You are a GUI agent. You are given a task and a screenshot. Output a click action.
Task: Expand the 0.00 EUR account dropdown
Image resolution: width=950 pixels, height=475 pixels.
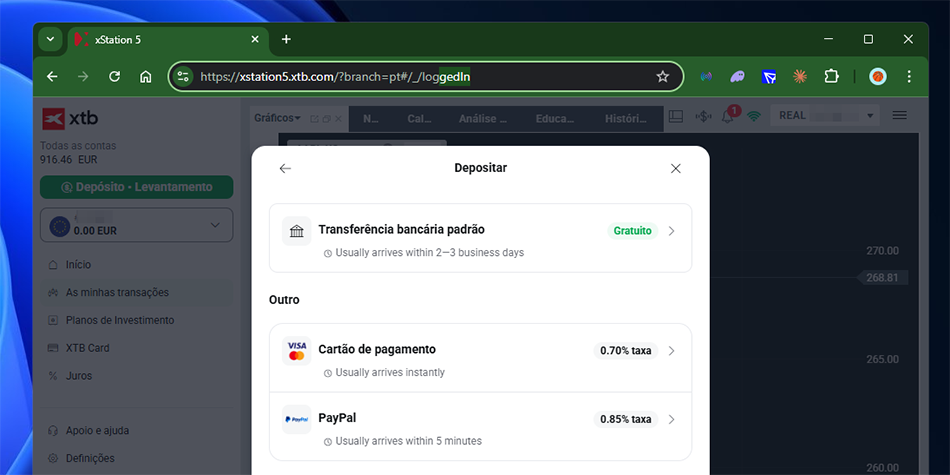[137, 225]
